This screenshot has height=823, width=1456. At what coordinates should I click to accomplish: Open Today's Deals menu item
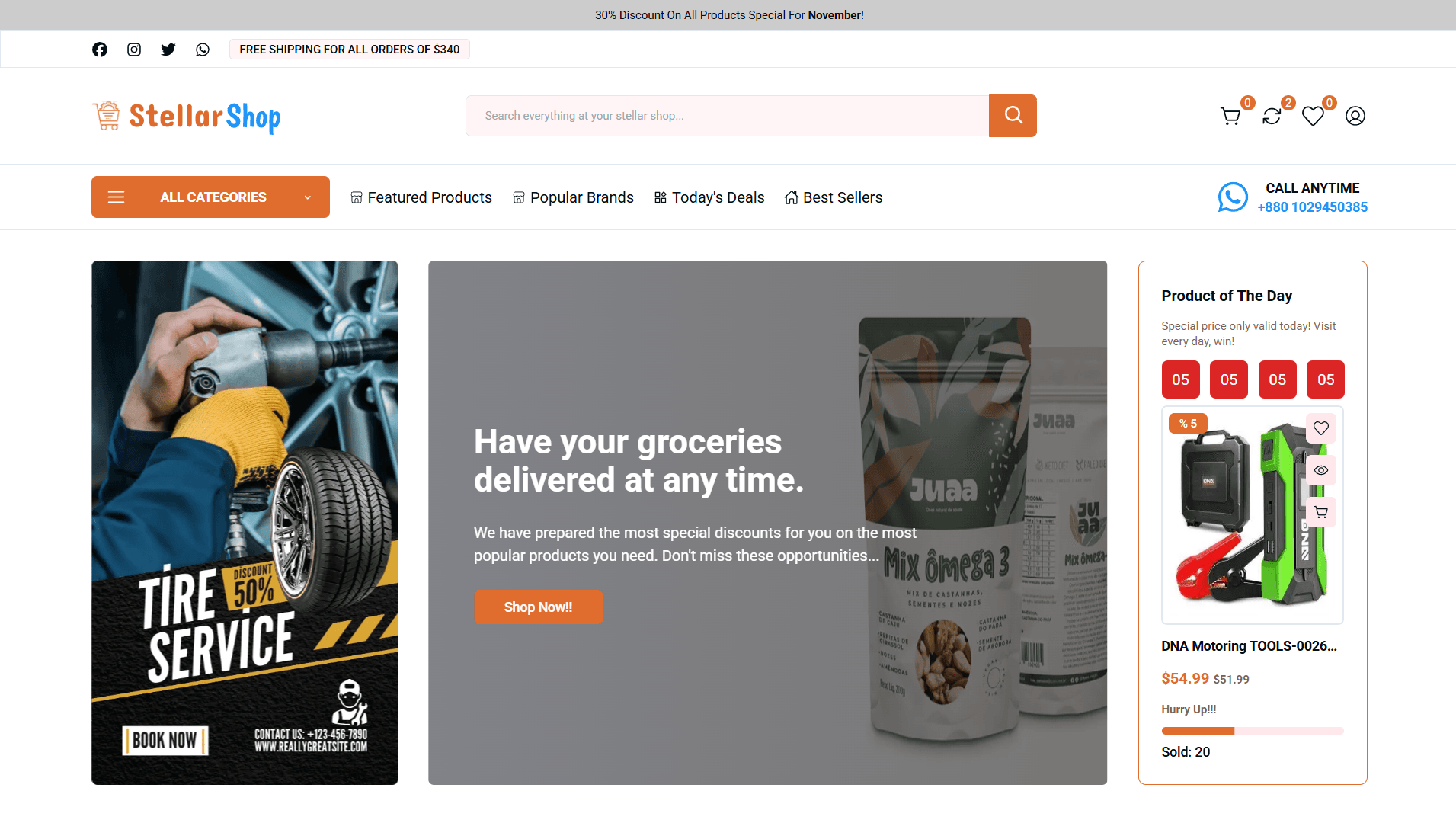709,197
